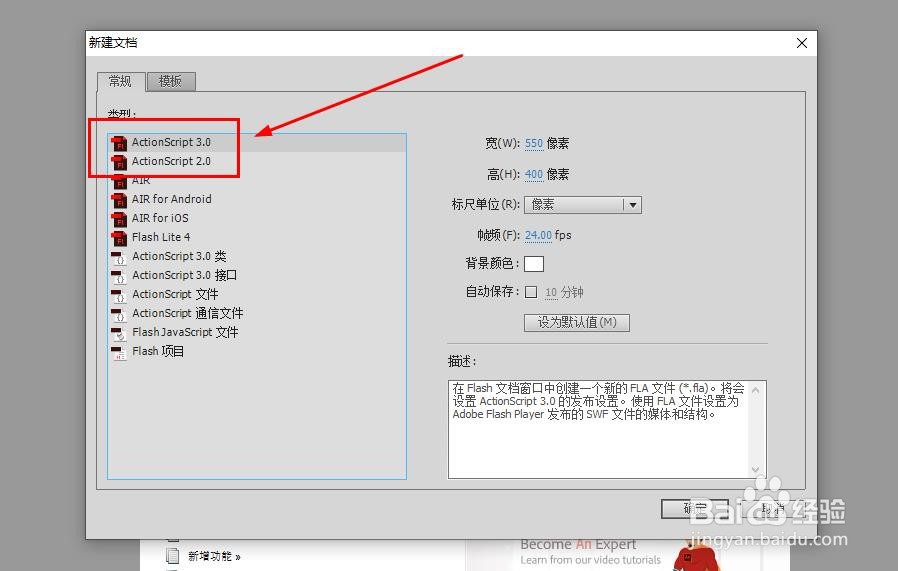Click the AIR for Android file icon
The width and height of the screenshot is (898, 571).
[119, 199]
